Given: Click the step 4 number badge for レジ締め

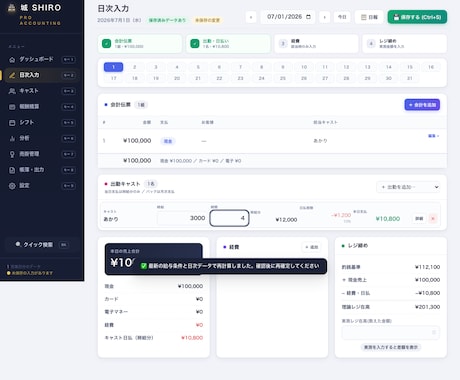Looking at the screenshot, I should (371, 44).
